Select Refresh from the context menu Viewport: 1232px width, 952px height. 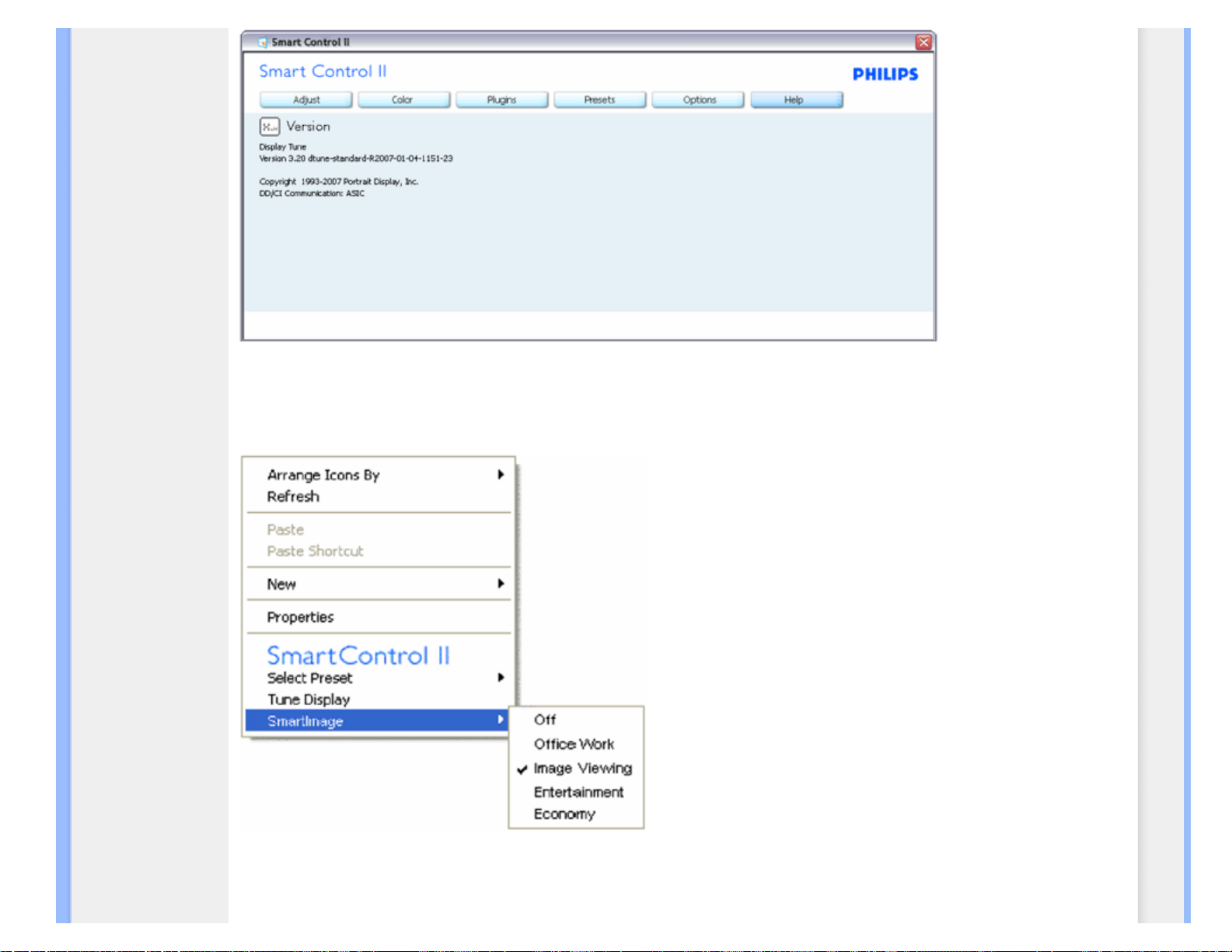coord(378,497)
